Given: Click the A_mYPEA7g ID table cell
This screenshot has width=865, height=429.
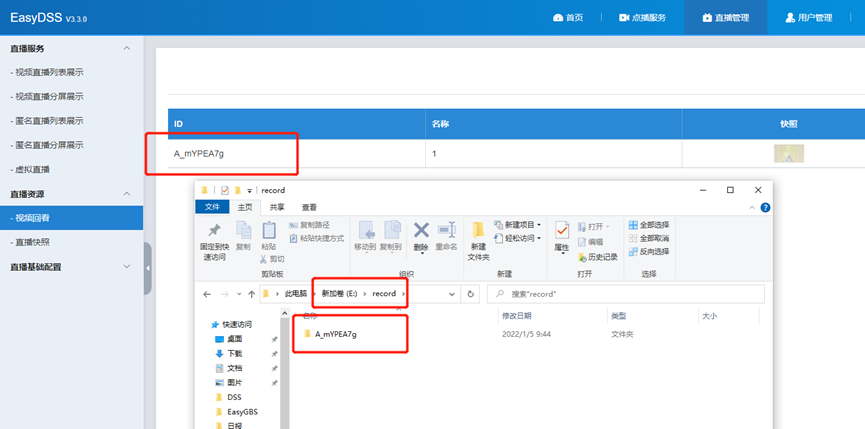Looking at the screenshot, I should pyautogui.click(x=297, y=154).
